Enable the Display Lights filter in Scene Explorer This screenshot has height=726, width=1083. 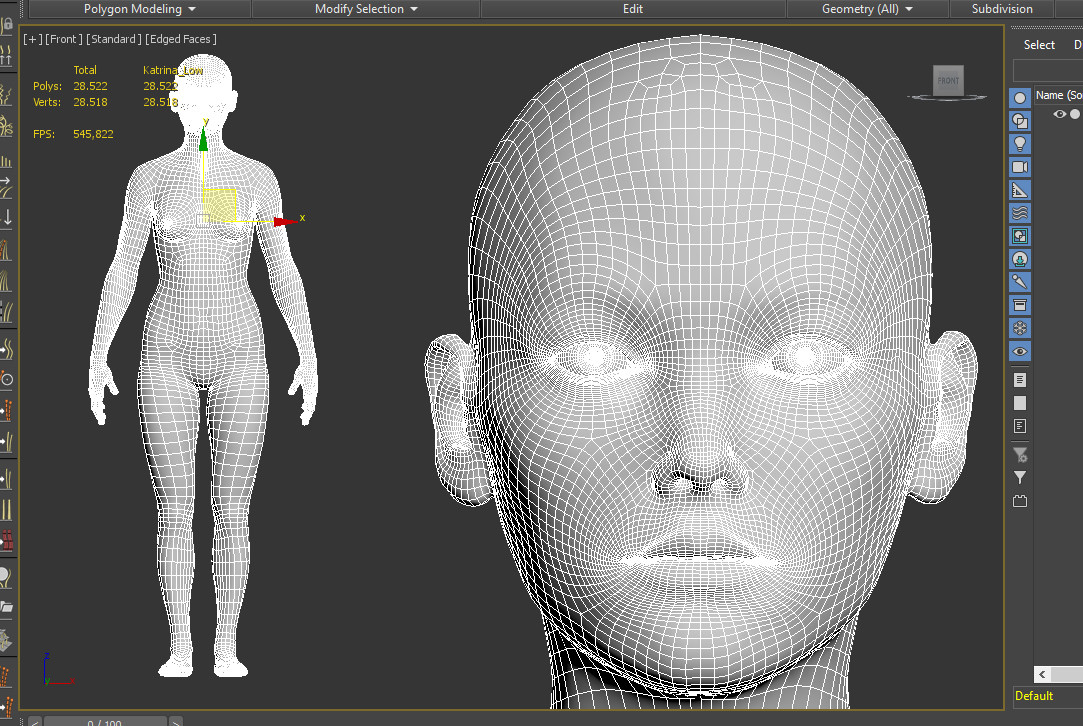[1019, 143]
